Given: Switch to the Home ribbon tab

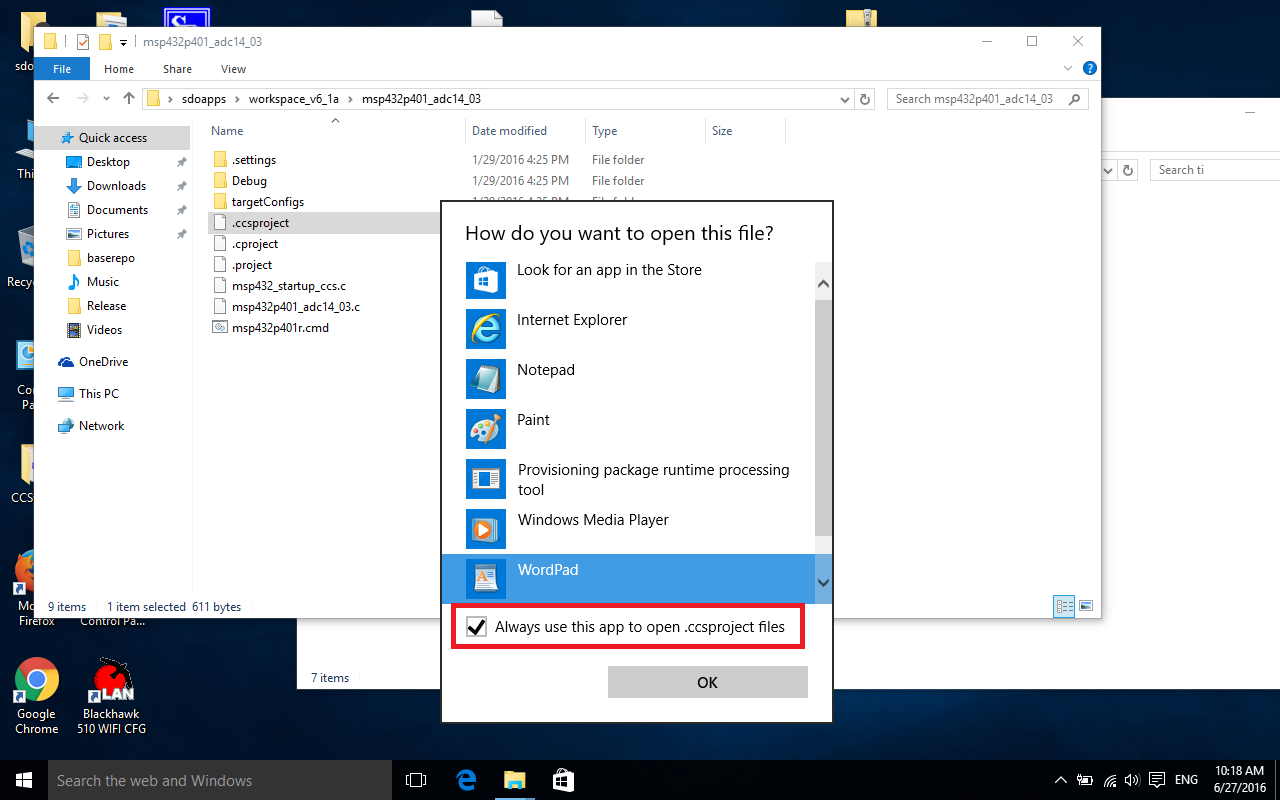Looking at the screenshot, I should (119, 69).
